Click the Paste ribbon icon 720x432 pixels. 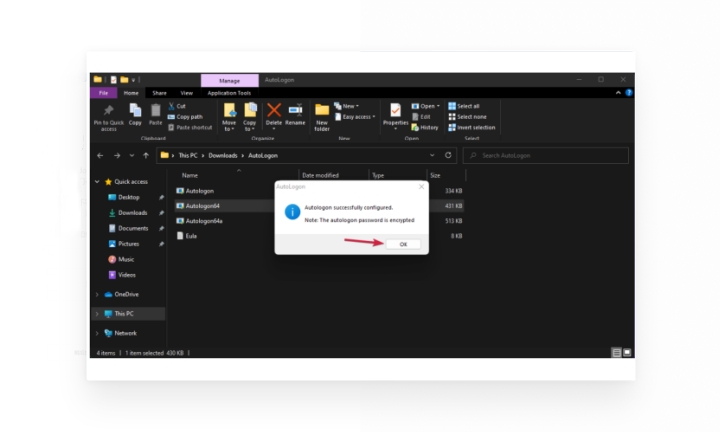156,114
